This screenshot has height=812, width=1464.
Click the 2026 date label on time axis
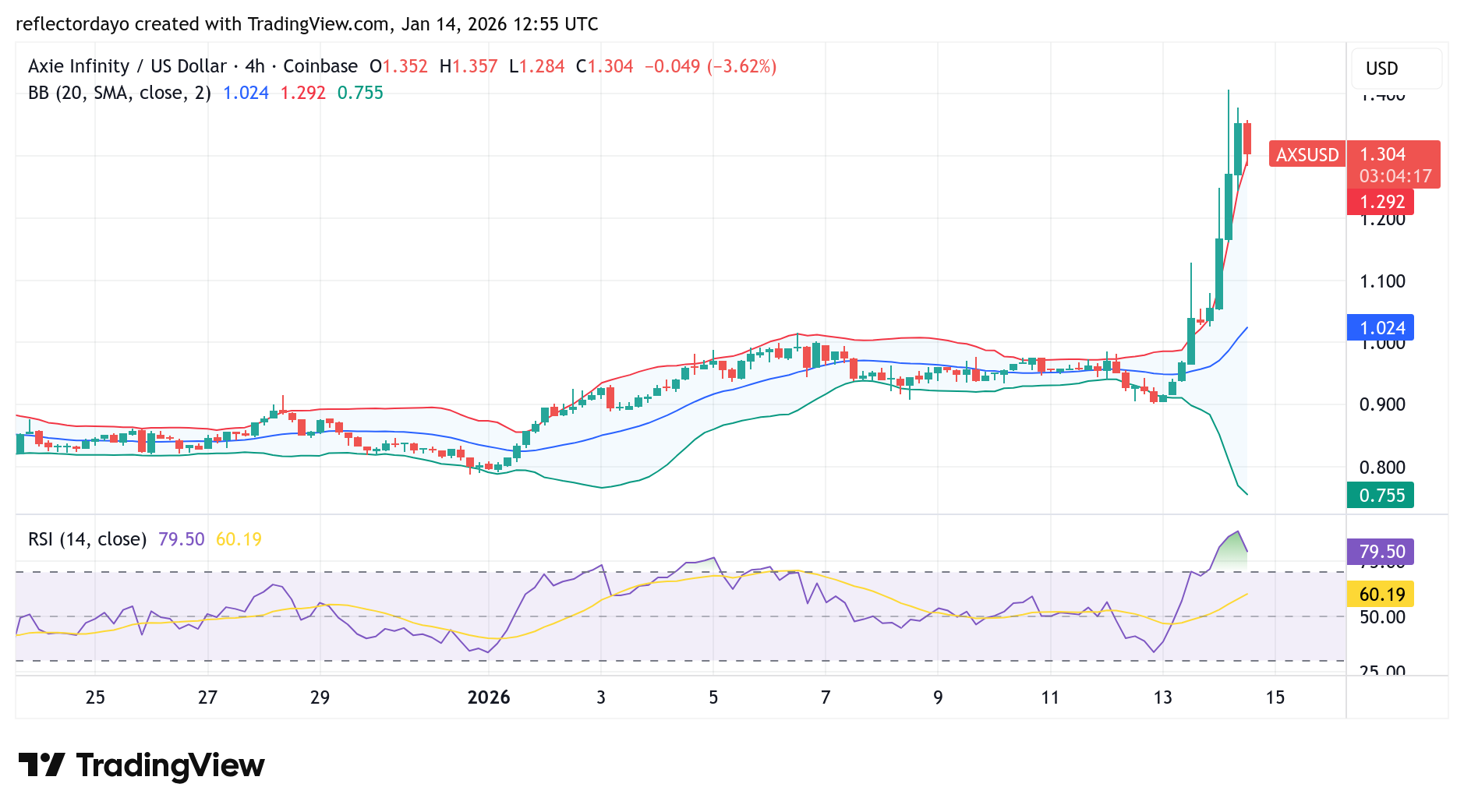click(489, 697)
